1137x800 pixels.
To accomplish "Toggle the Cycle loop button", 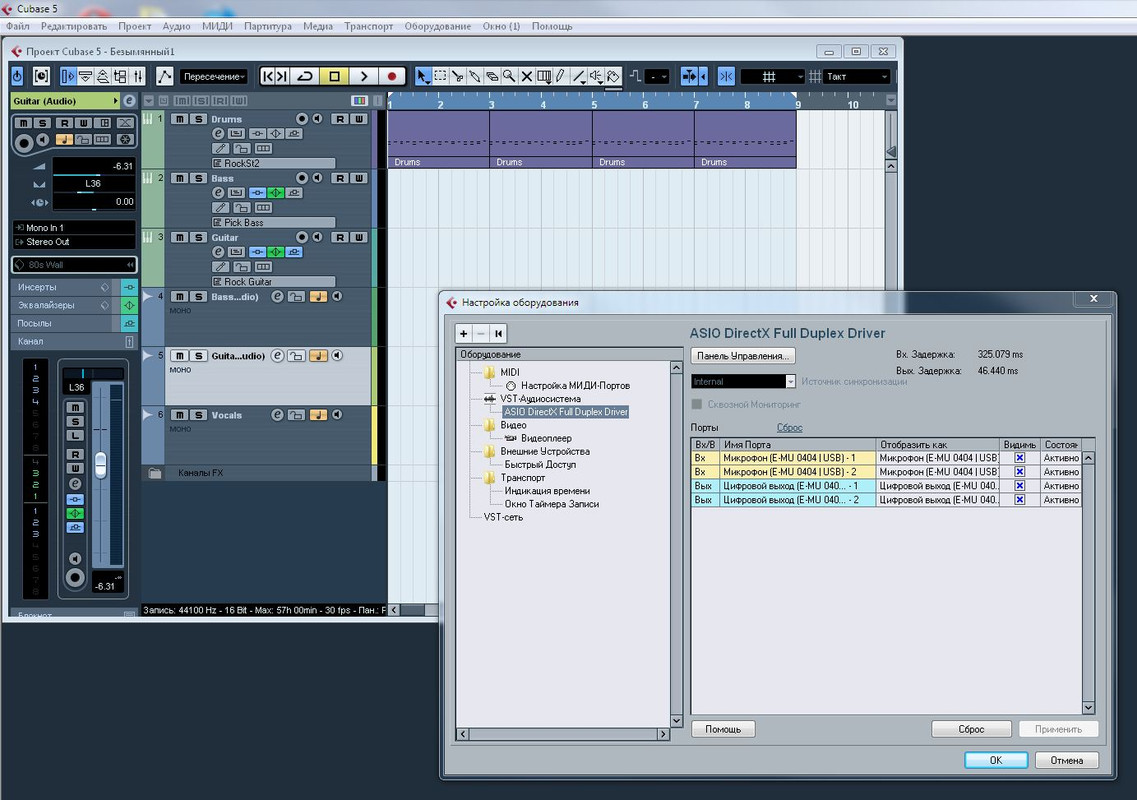I will click(x=305, y=76).
